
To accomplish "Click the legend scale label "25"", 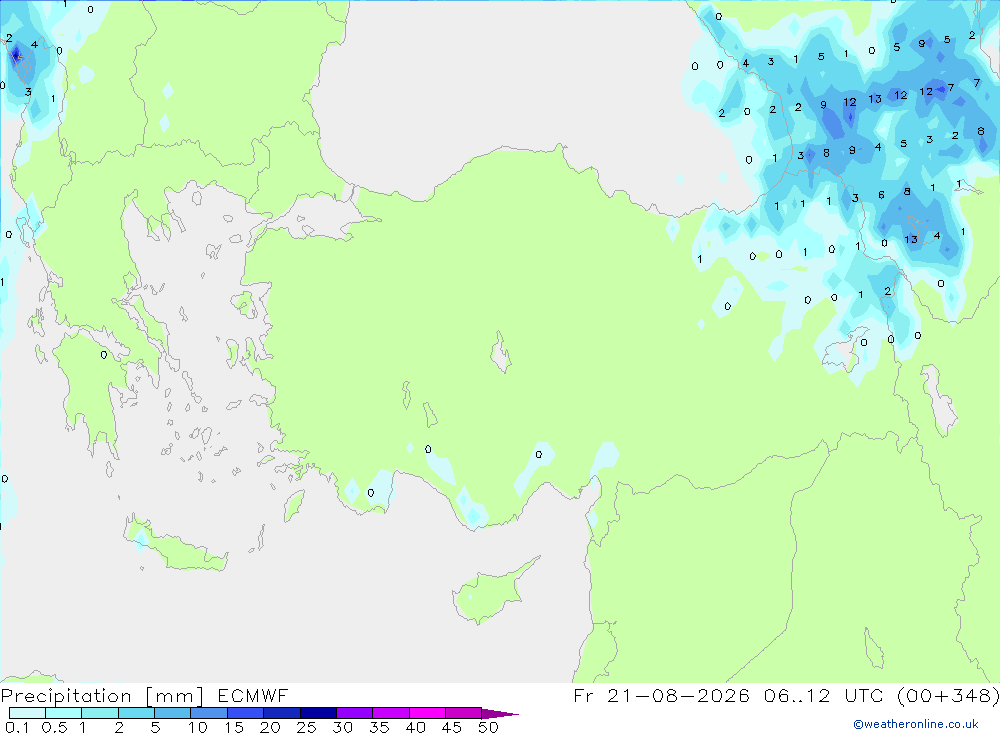I will (x=306, y=727).
